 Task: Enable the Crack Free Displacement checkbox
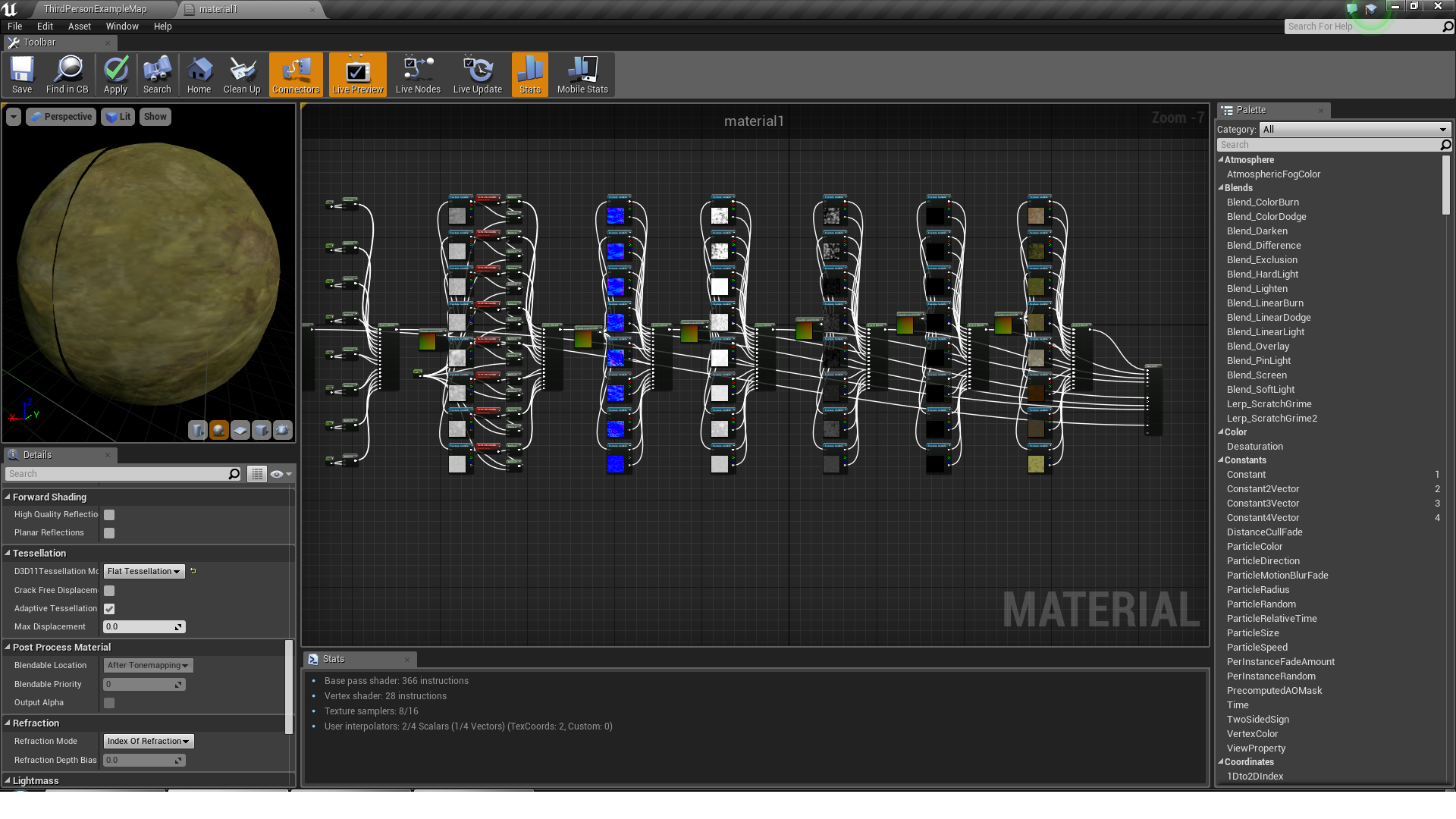pos(109,591)
